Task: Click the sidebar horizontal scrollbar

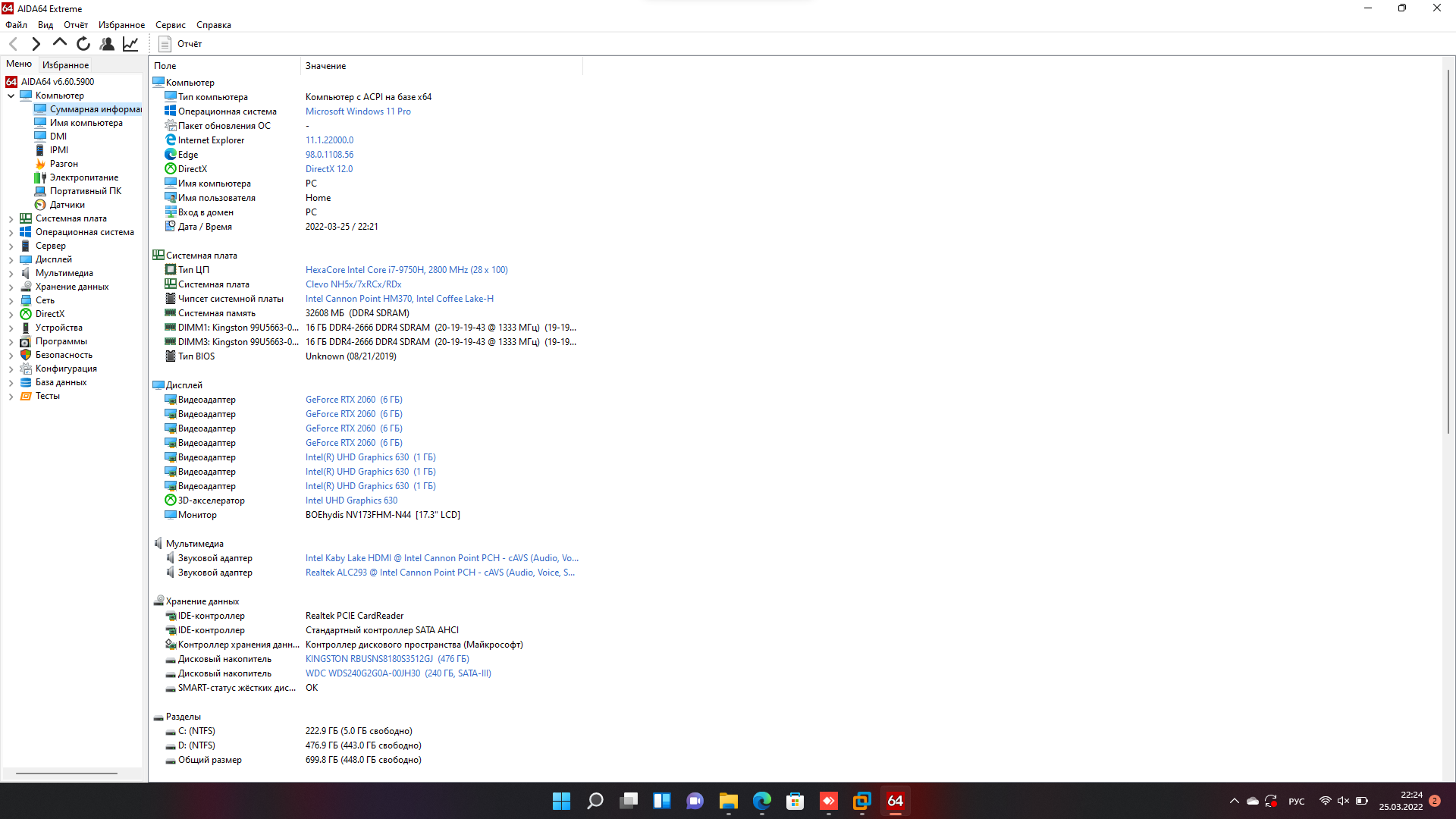Action: pyautogui.click(x=67, y=773)
